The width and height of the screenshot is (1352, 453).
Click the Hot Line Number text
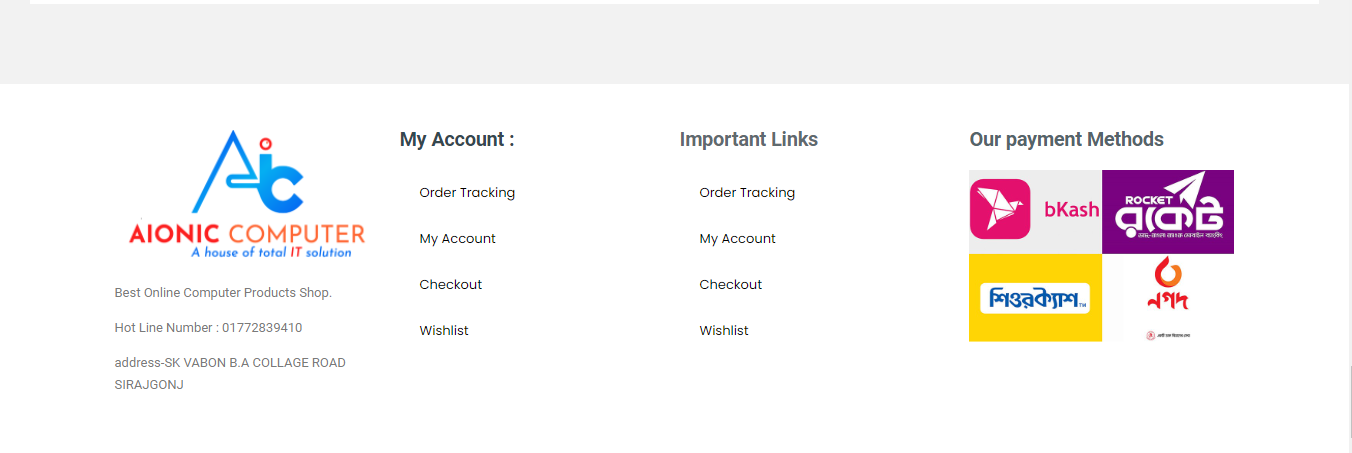(x=208, y=328)
